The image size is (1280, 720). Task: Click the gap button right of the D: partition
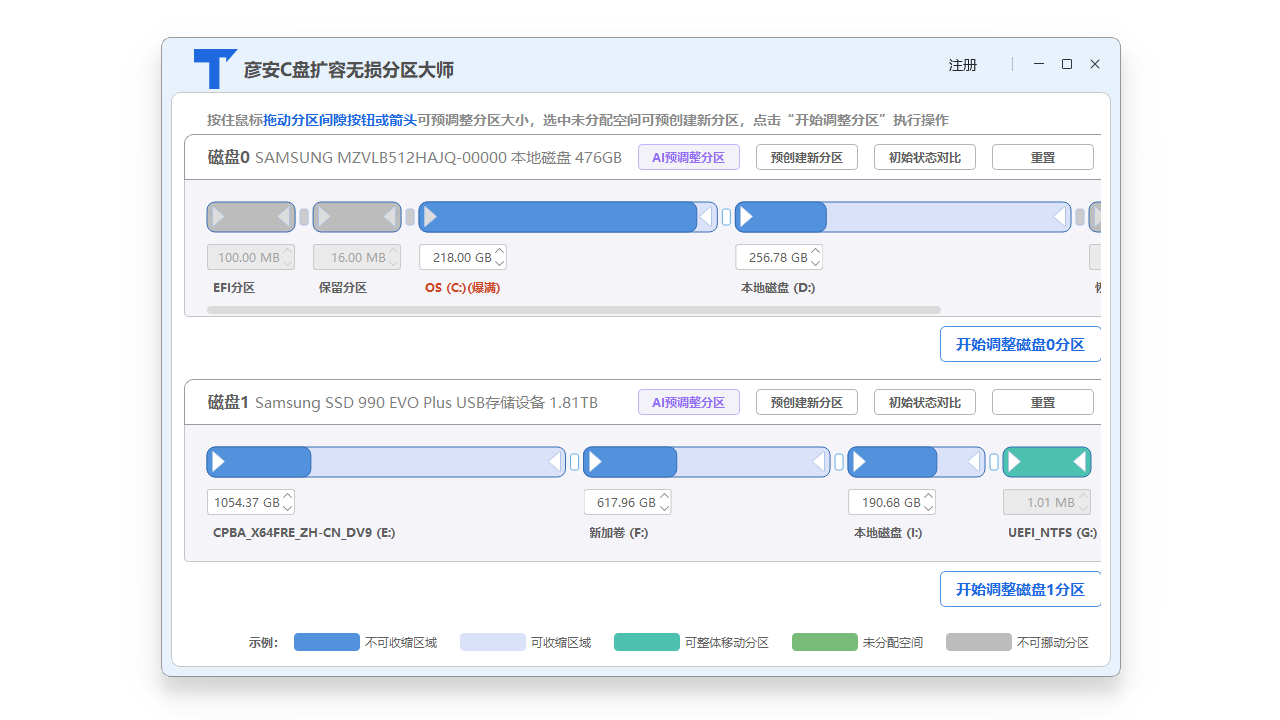pos(1080,217)
